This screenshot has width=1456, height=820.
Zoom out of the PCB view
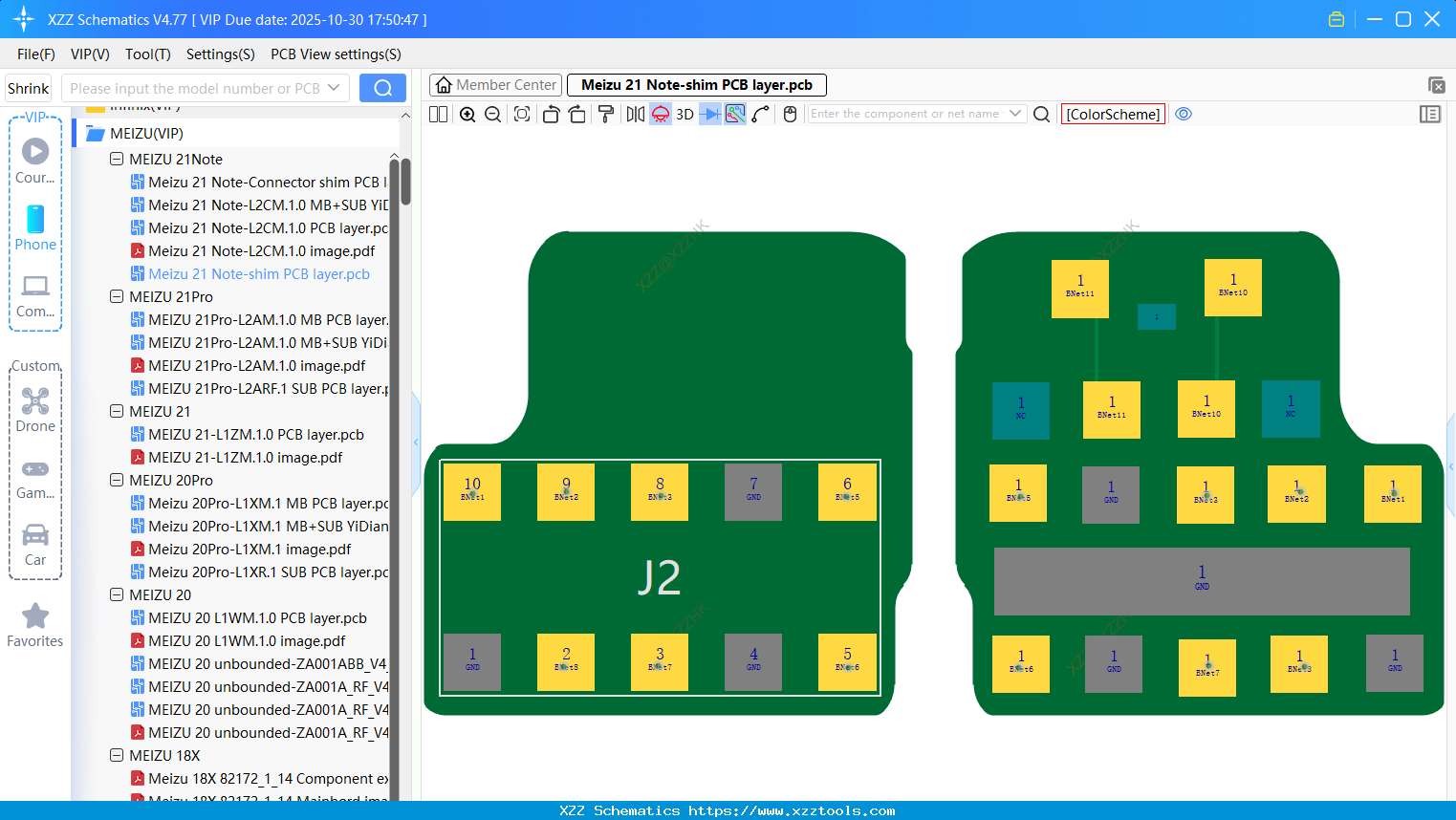click(492, 114)
